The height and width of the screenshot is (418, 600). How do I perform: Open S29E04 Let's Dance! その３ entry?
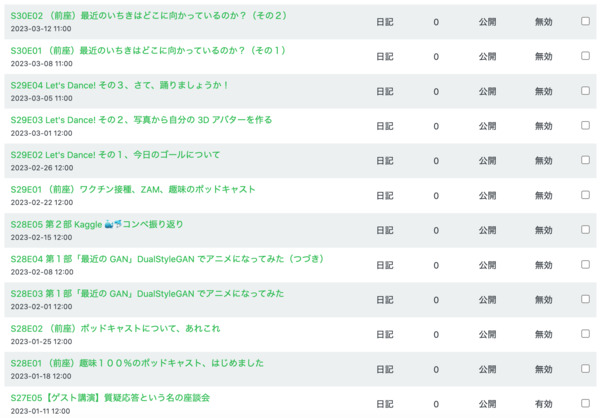[120, 85]
